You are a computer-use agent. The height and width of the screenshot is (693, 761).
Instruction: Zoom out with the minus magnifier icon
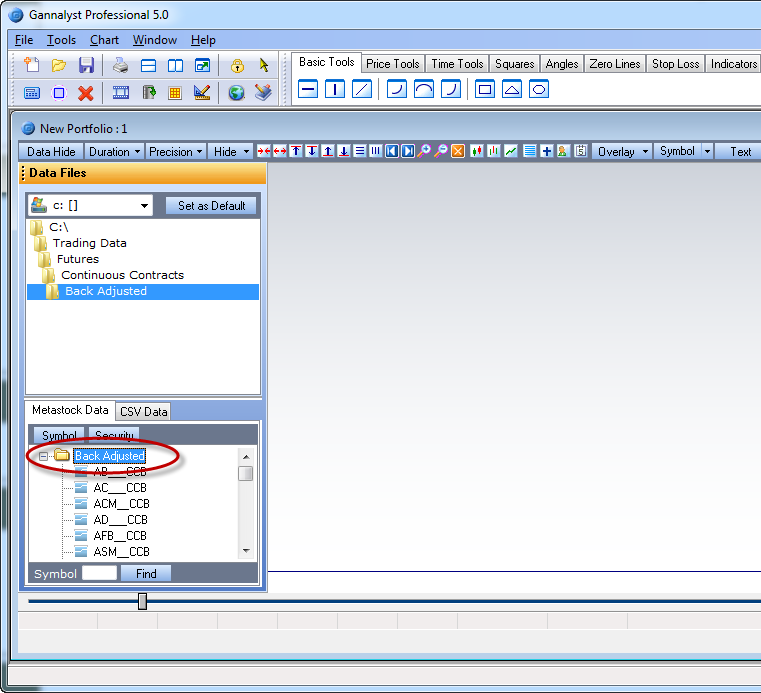click(441, 151)
